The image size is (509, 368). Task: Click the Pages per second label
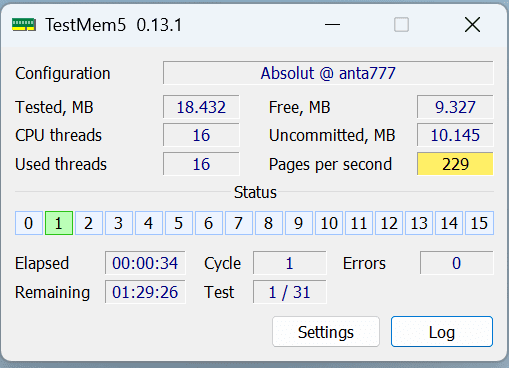pos(330,164)
